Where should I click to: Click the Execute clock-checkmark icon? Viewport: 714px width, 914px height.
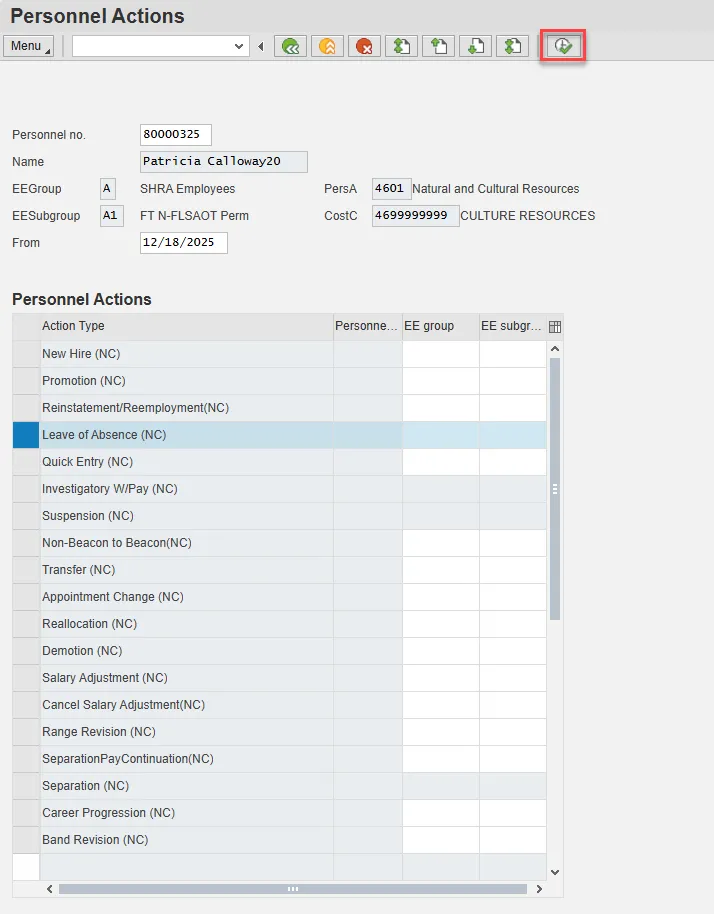(x=562, y=46)
